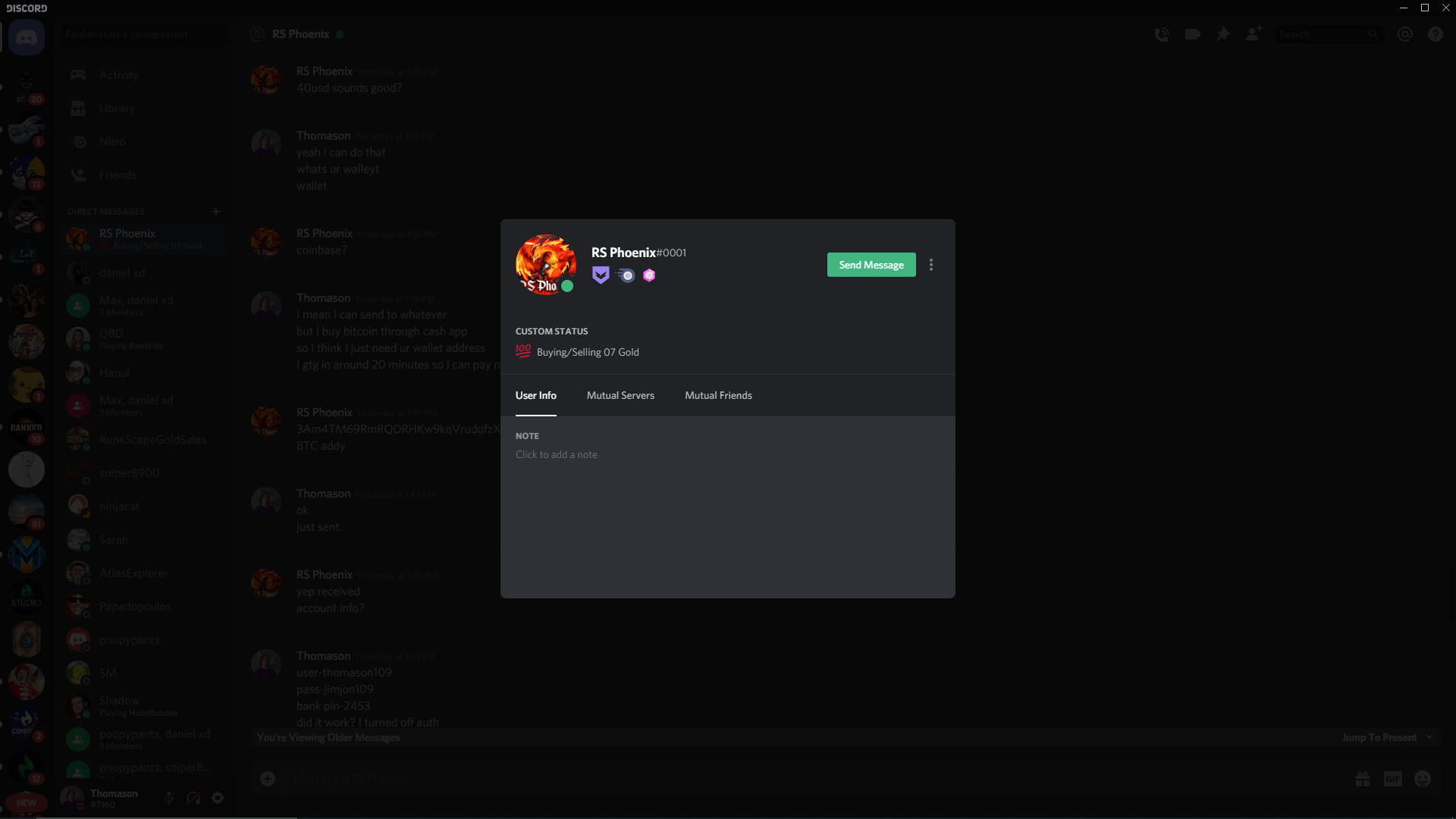Image resolution: width=1456 pixels, height=819 pixels.
Task: Click Send Message button in profile
Action: point(871,265)
